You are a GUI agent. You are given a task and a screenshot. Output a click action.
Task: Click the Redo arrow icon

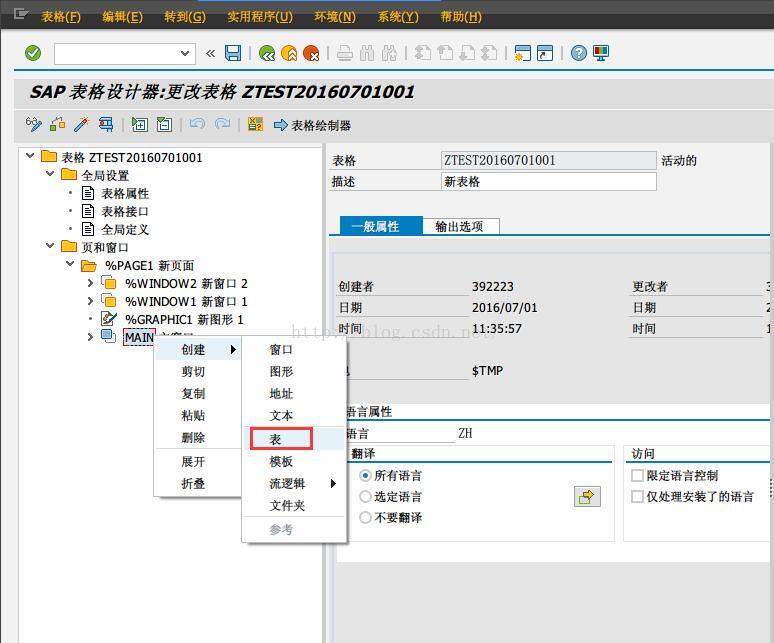point(223,124)
